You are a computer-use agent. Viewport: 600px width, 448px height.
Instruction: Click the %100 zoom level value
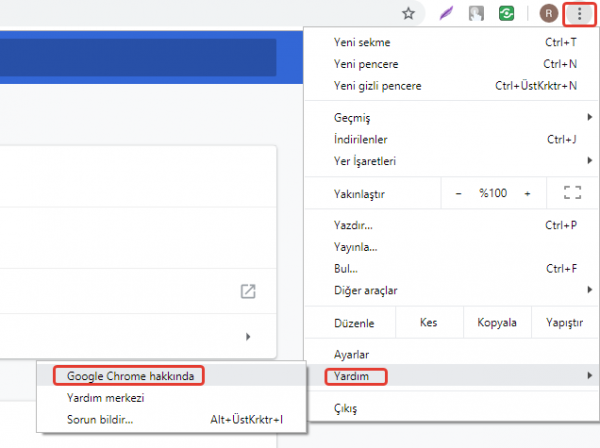pos(493,193)
